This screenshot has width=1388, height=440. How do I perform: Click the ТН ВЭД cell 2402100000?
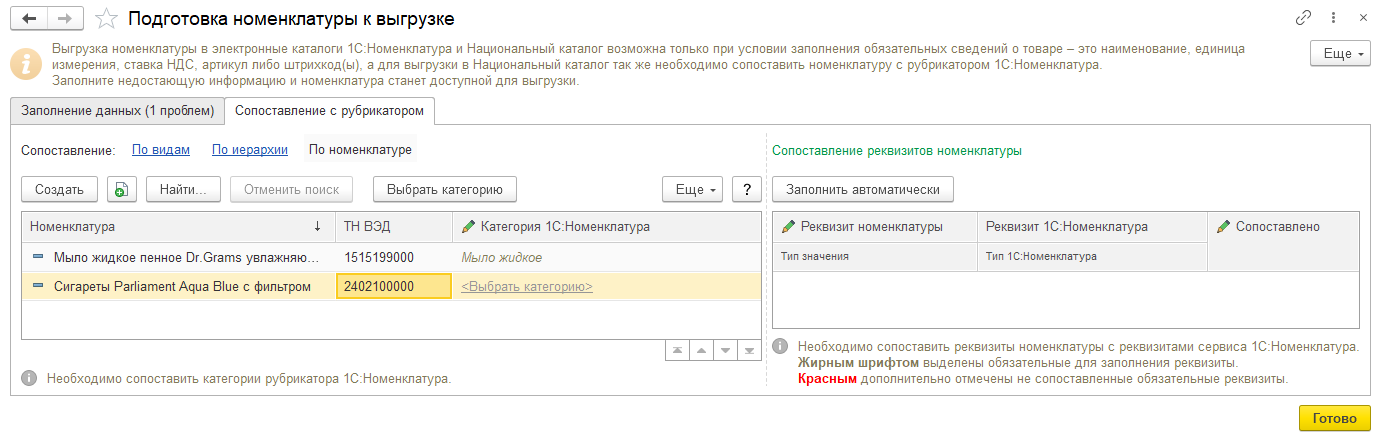(394, 287)
